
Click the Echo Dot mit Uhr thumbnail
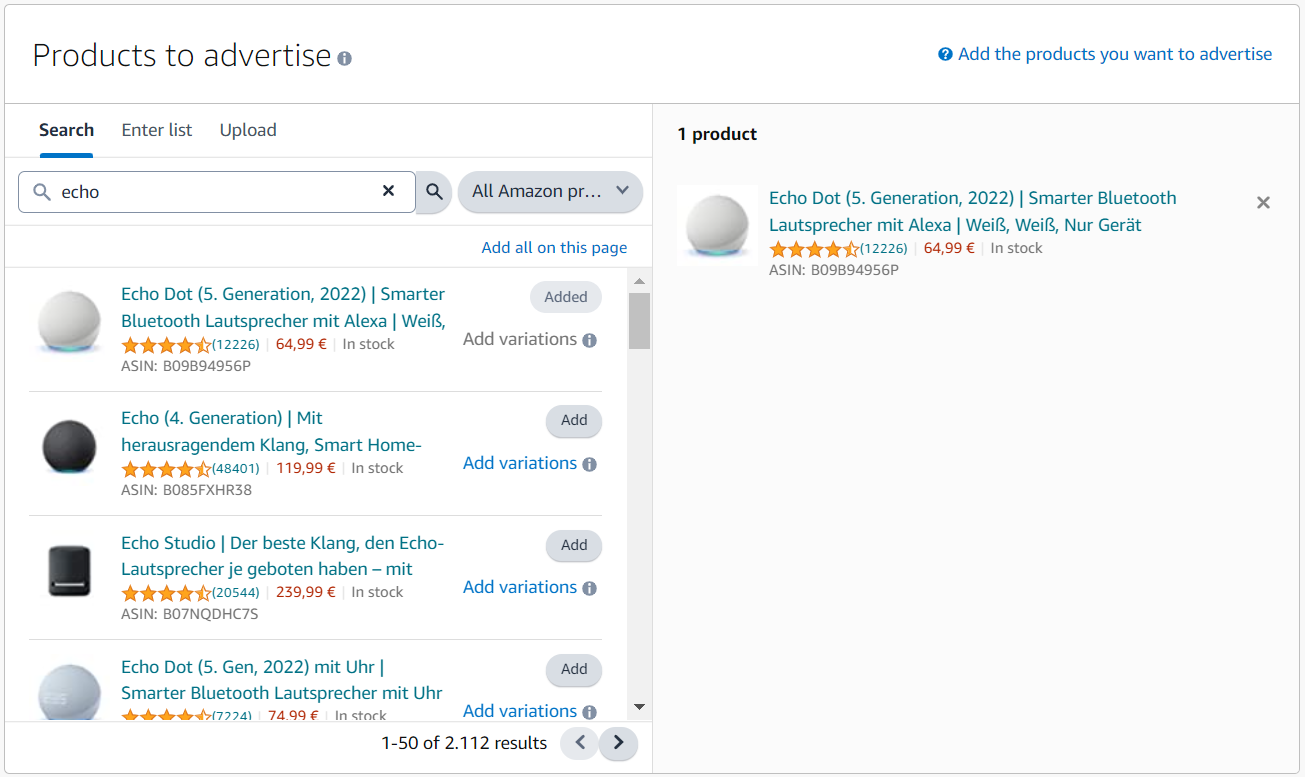69,692
